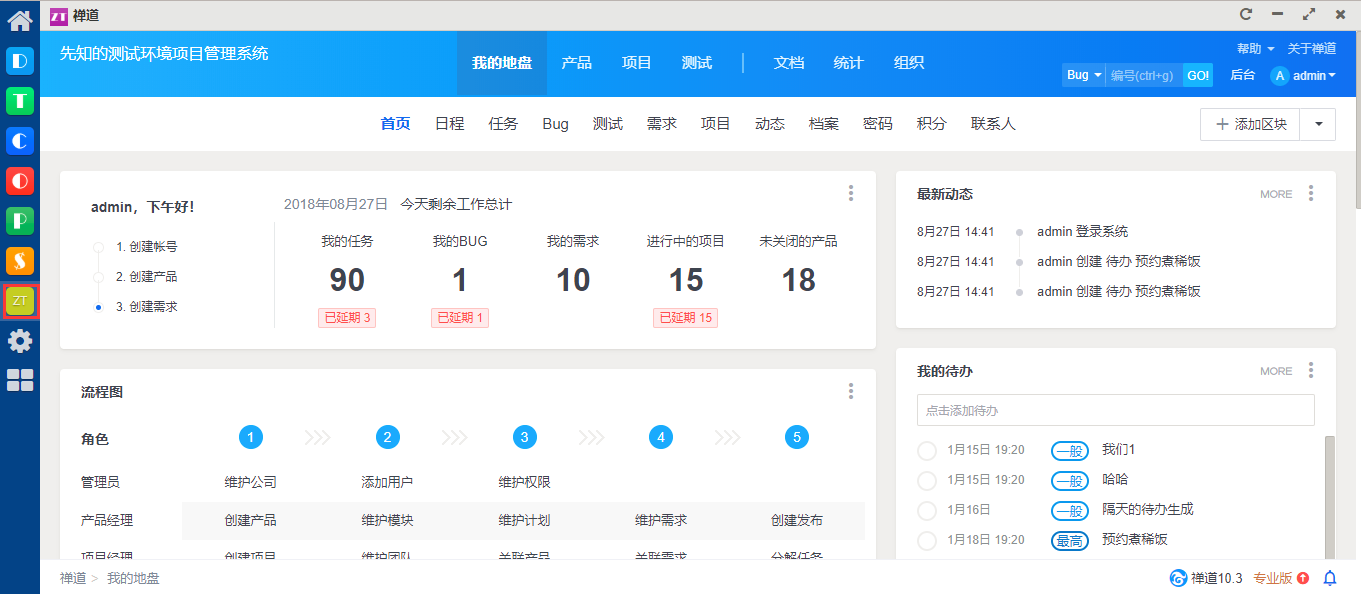The image size is (1361, 594).
Task: Open the blue D app in sidebar
Action: click(20, 61)
